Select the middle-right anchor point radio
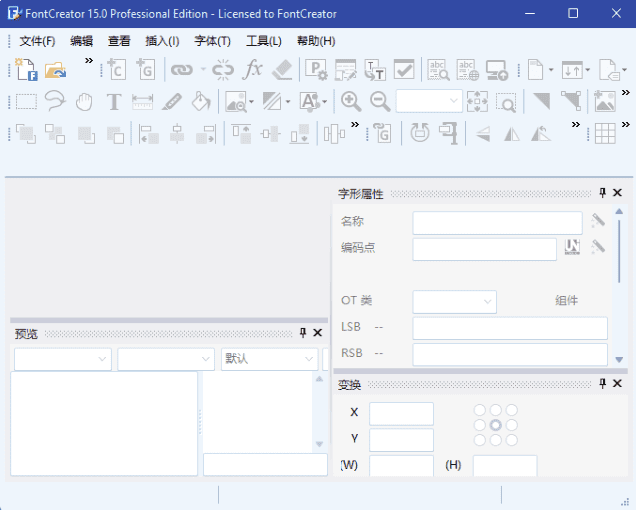This screenshot has height=510, width=636. (512, 425)
